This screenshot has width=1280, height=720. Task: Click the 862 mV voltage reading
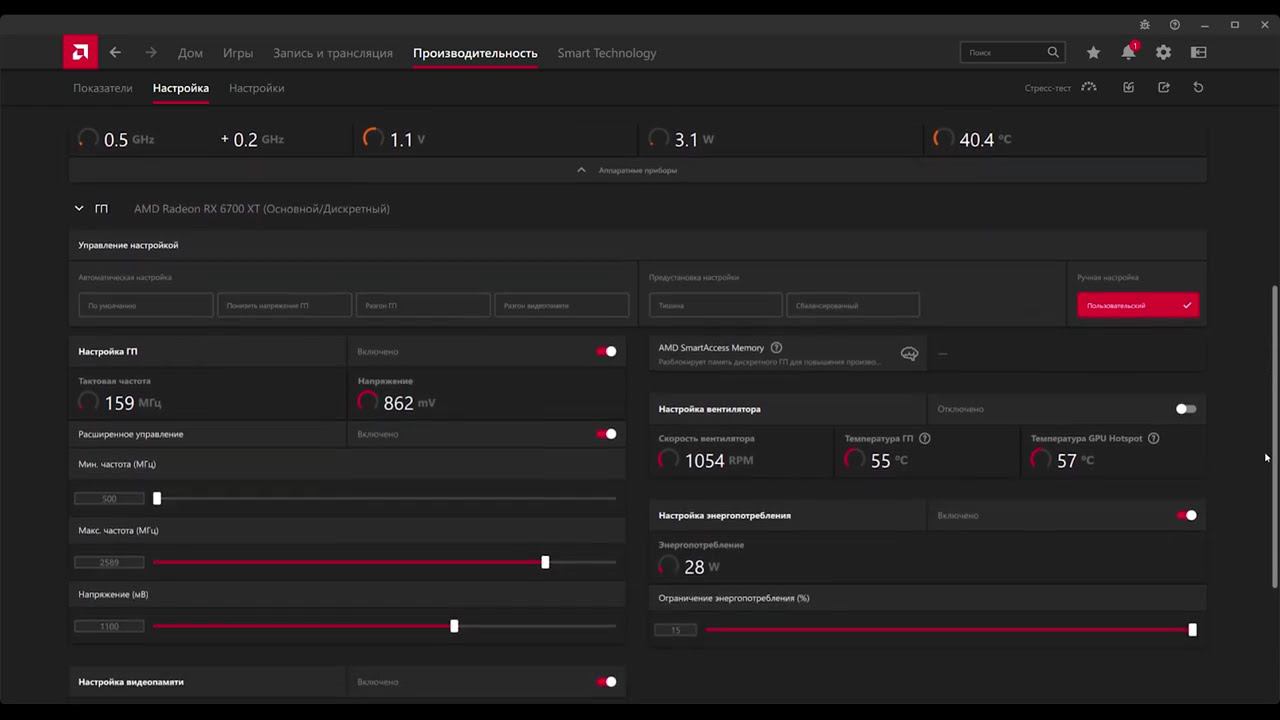point(410,403)
